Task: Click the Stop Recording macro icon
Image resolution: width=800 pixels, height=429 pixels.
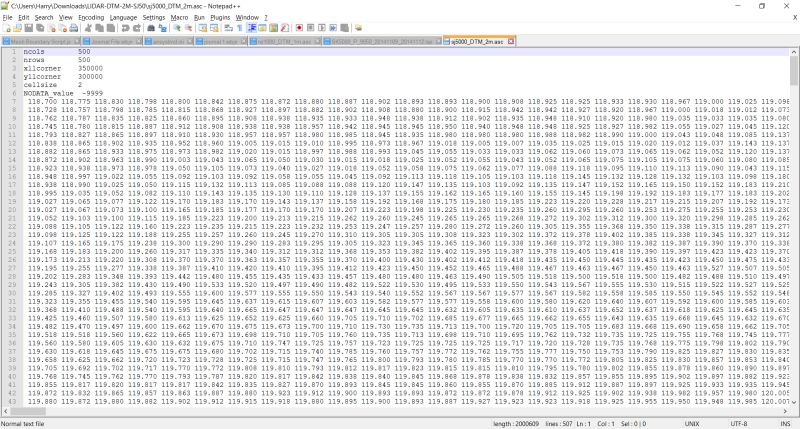Action: [310, 28]
